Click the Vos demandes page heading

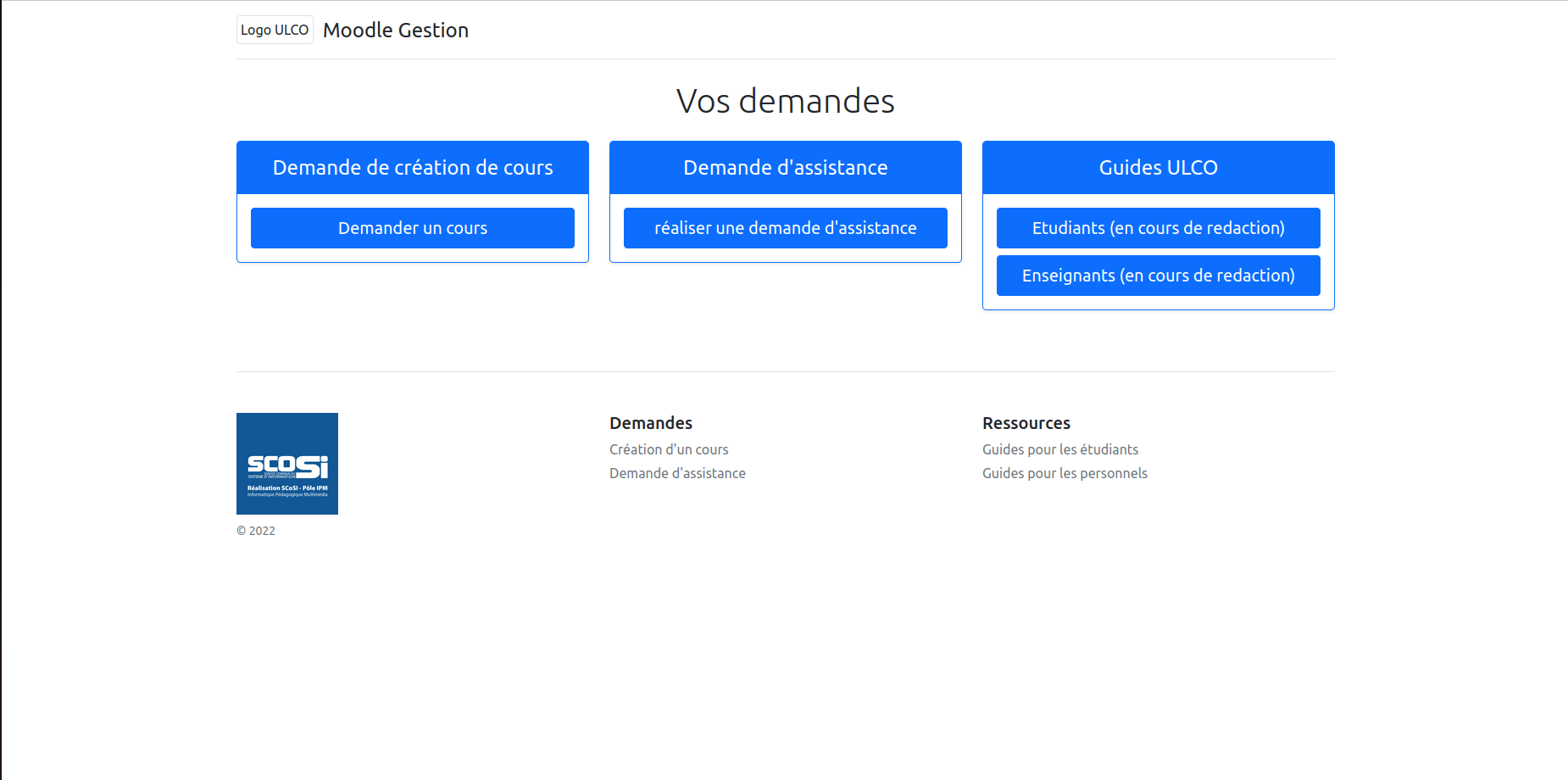(785, 101)
